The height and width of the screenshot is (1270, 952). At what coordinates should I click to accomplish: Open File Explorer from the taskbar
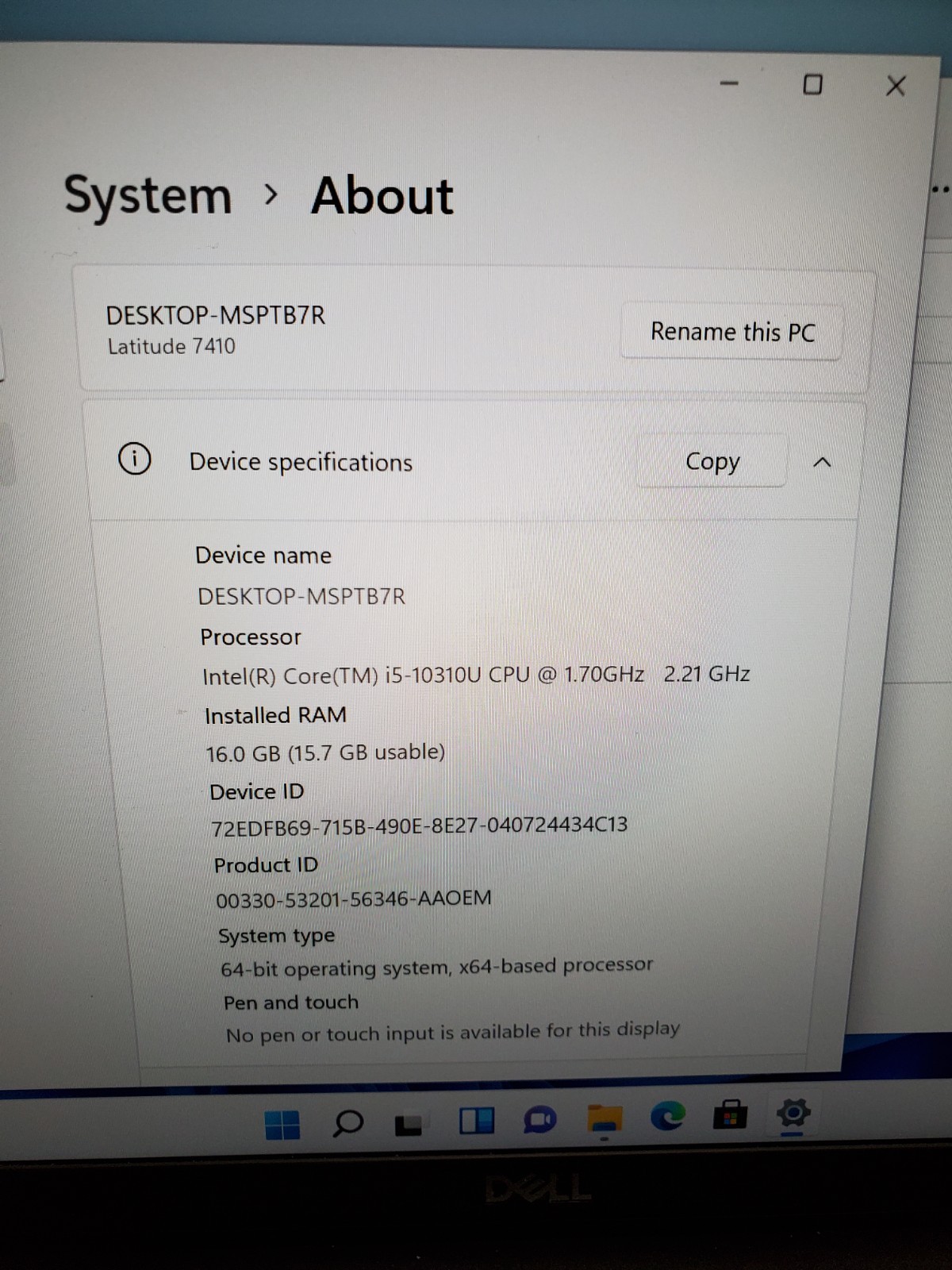click(x=605, y=1118)
